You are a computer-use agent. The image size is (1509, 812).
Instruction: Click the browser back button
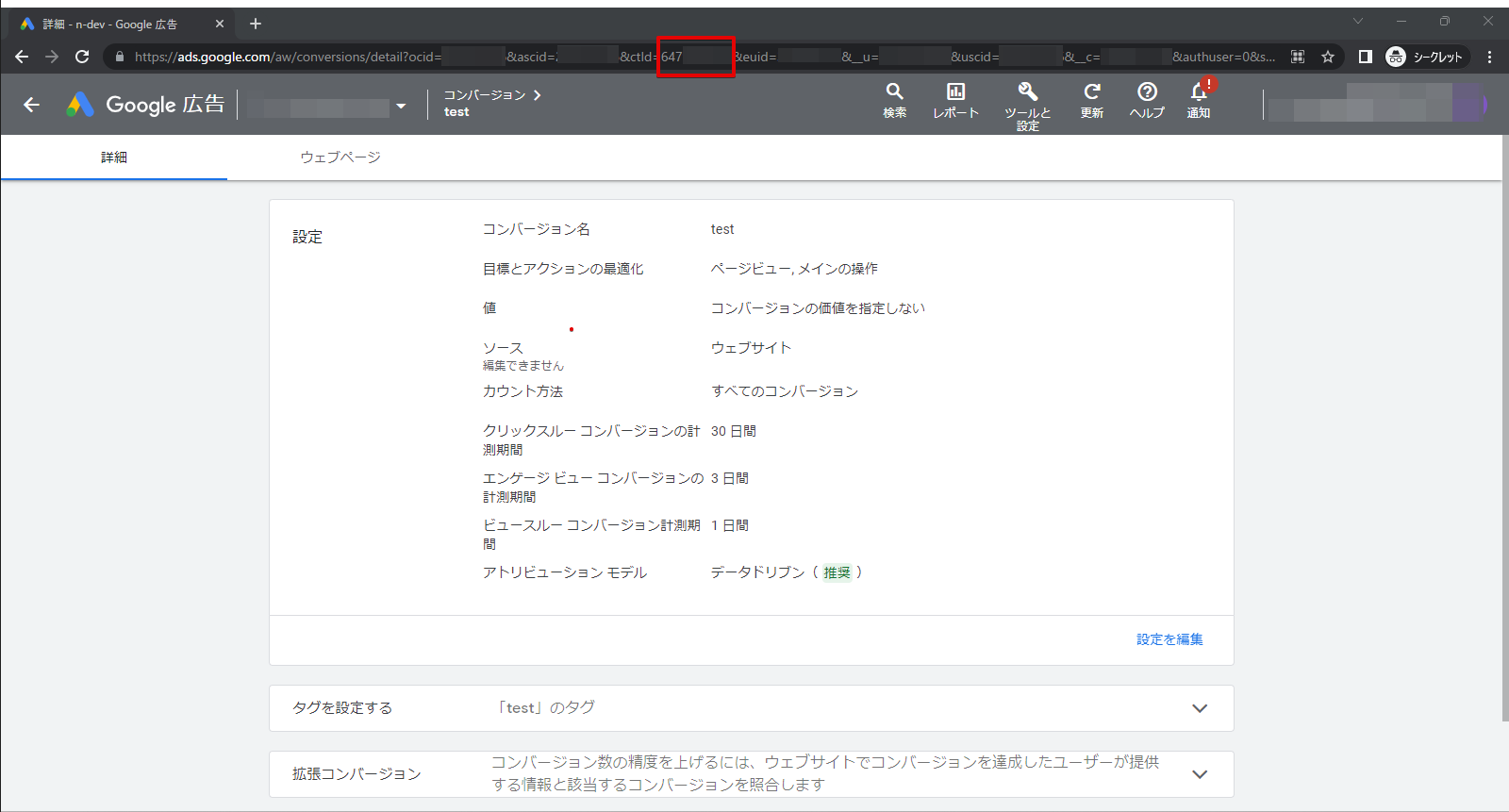22,57
